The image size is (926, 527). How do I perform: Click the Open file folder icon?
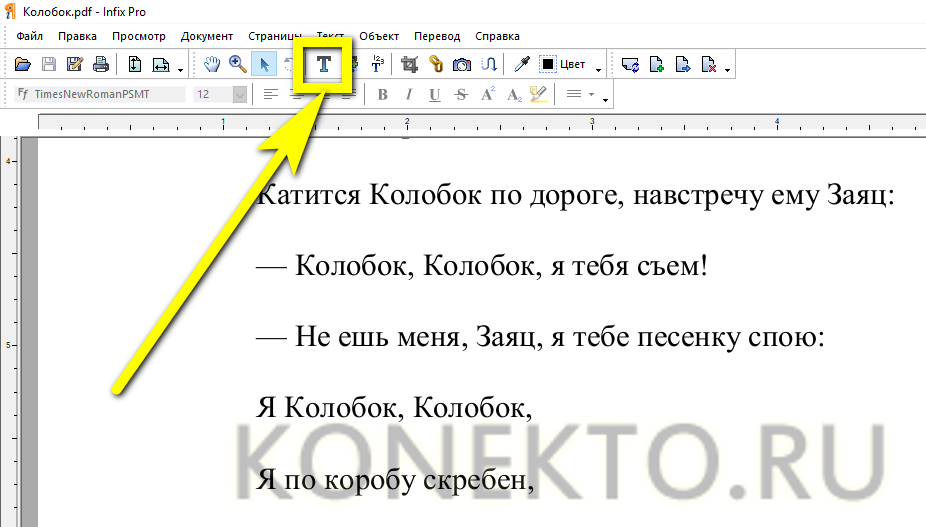coord(24,65)
